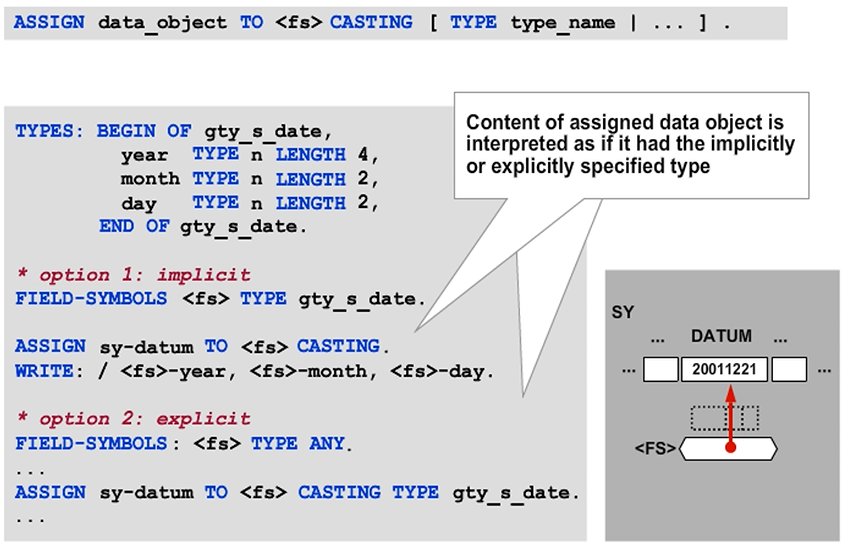Screen dimensions: 844x547
Task: Click the FIELD-SYMBOLS <fs> TYPE ANY line
Action: pos(185,442)
